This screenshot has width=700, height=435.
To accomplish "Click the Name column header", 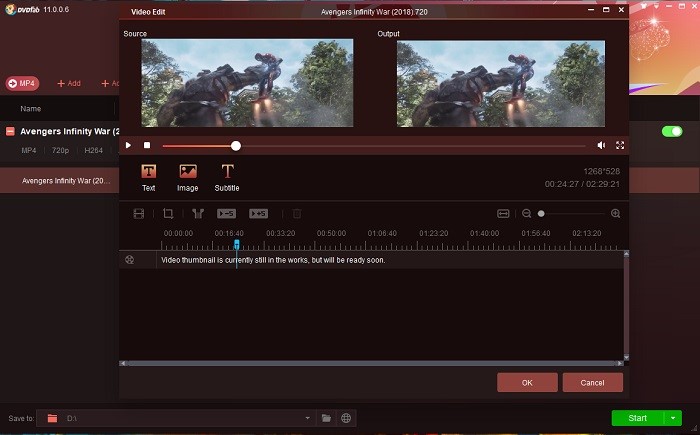I will coord(30,109).
